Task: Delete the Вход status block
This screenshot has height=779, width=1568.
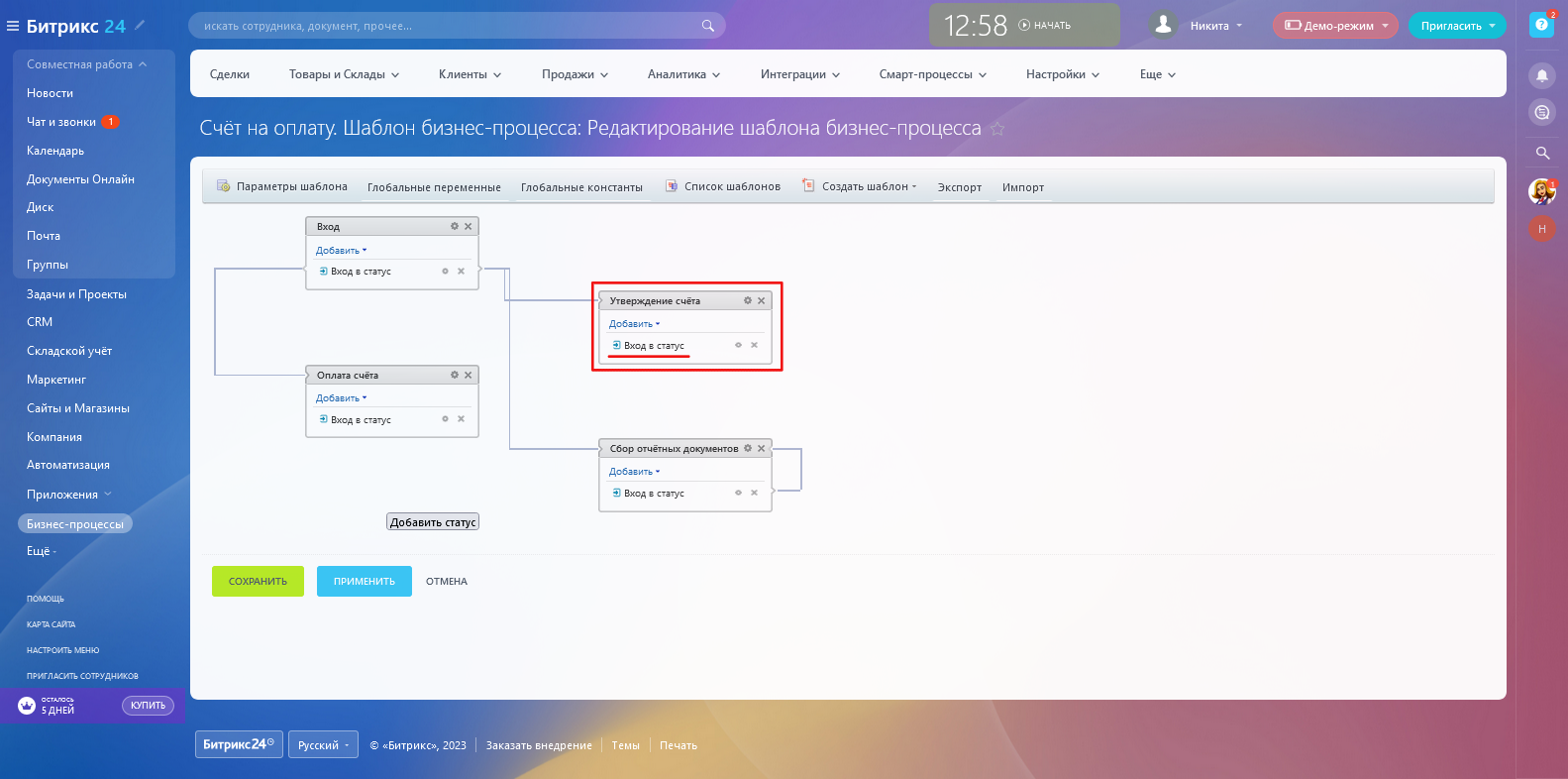Action: (x=469, y=226)
